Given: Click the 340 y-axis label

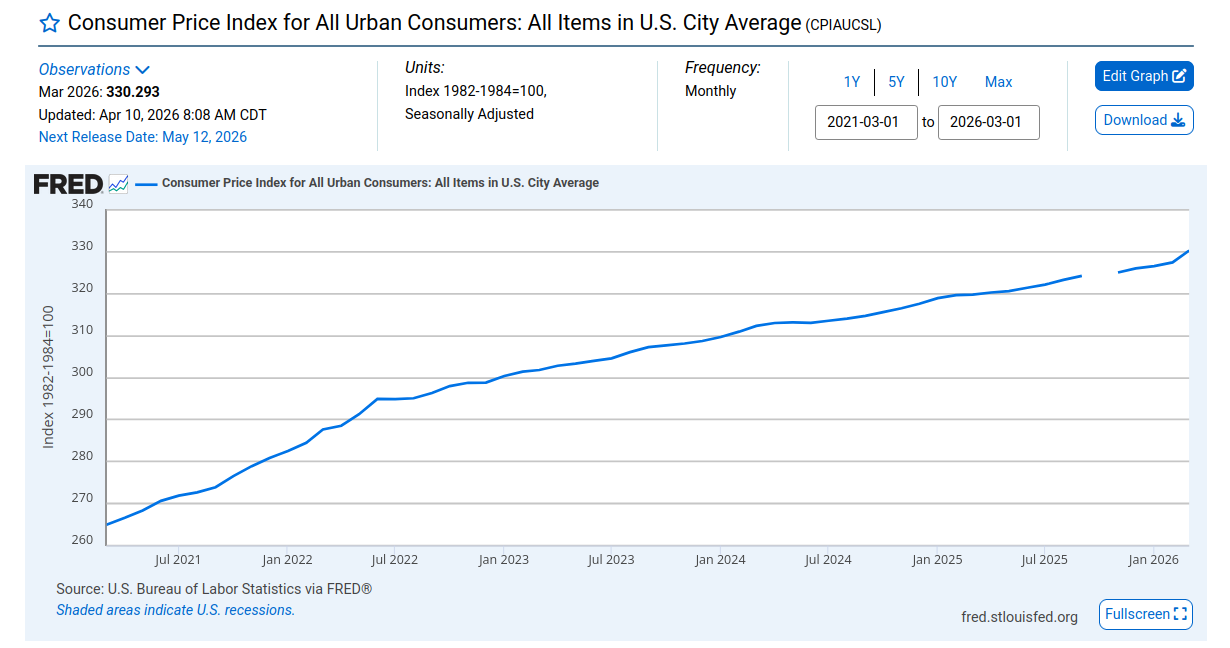Looking at the screenshot, I should click(82, 204).
